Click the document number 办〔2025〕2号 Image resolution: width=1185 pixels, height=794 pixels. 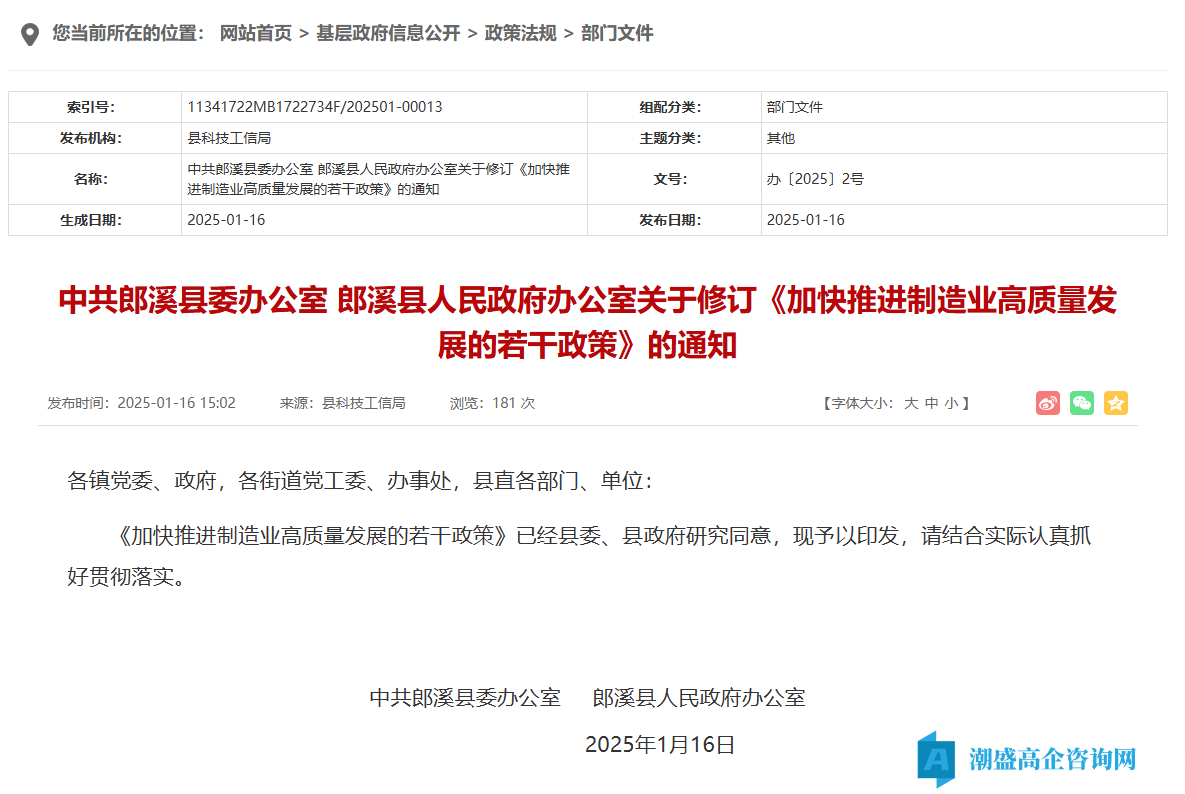point(815,179)
